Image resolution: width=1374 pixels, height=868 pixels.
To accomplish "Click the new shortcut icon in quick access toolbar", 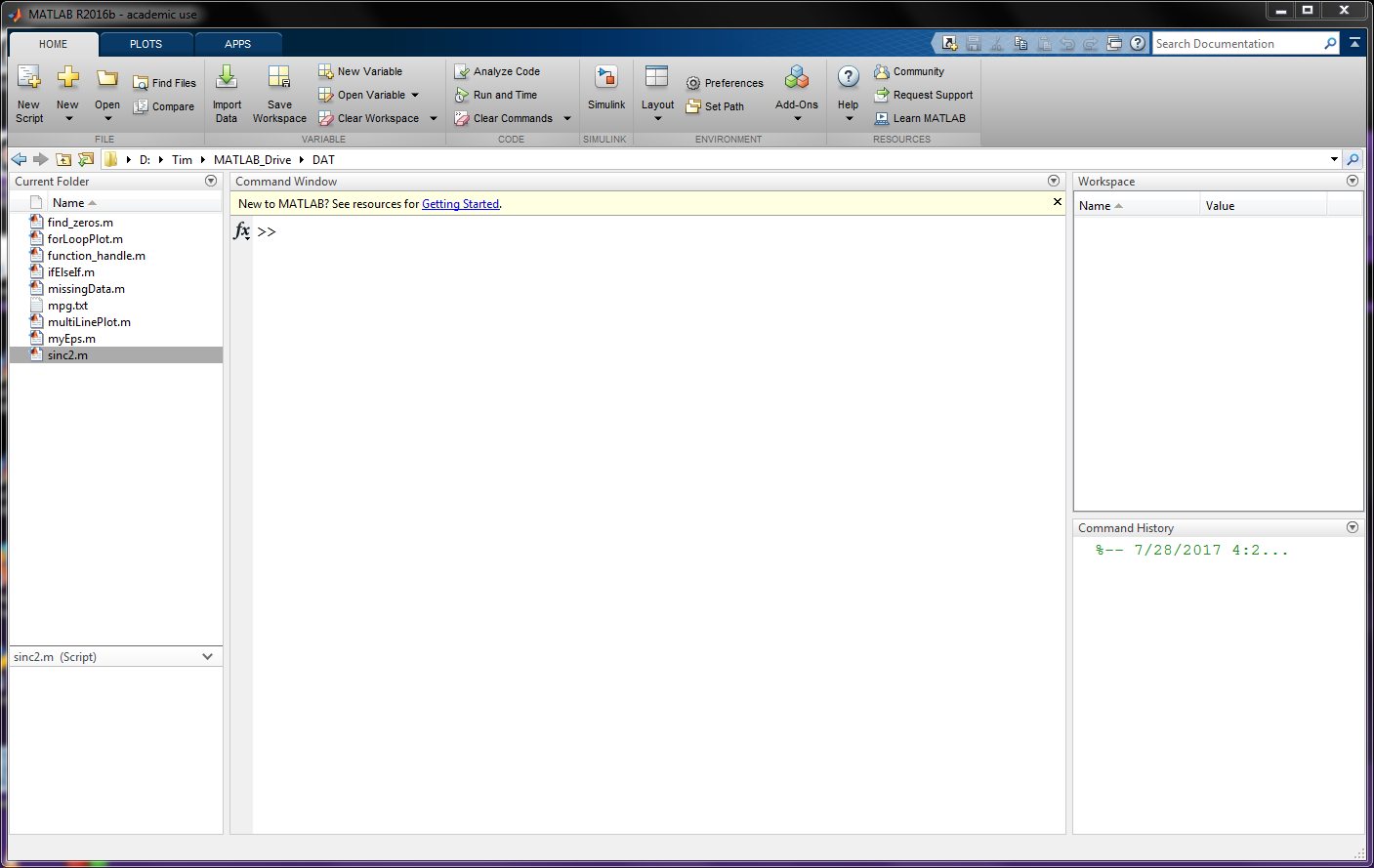I will pos(949,43).
